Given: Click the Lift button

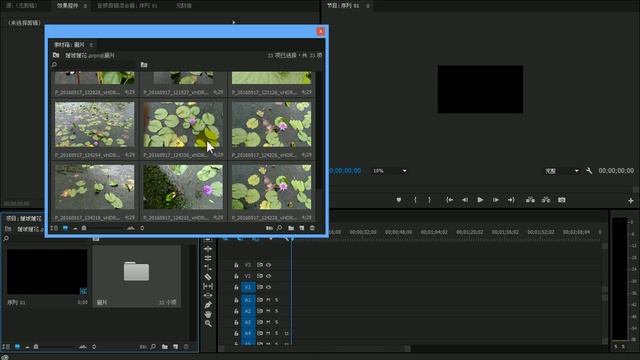Looking at the screenshot, I should 530,200.
